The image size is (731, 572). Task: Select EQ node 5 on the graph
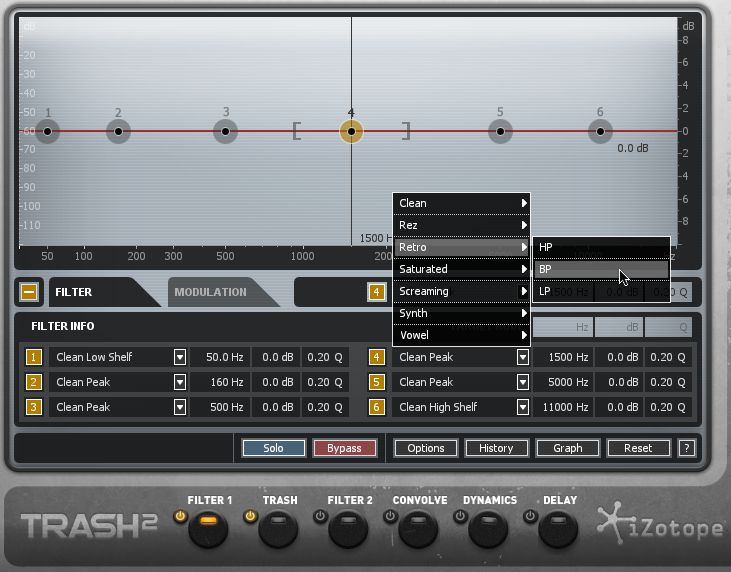(x=500, y=131)
